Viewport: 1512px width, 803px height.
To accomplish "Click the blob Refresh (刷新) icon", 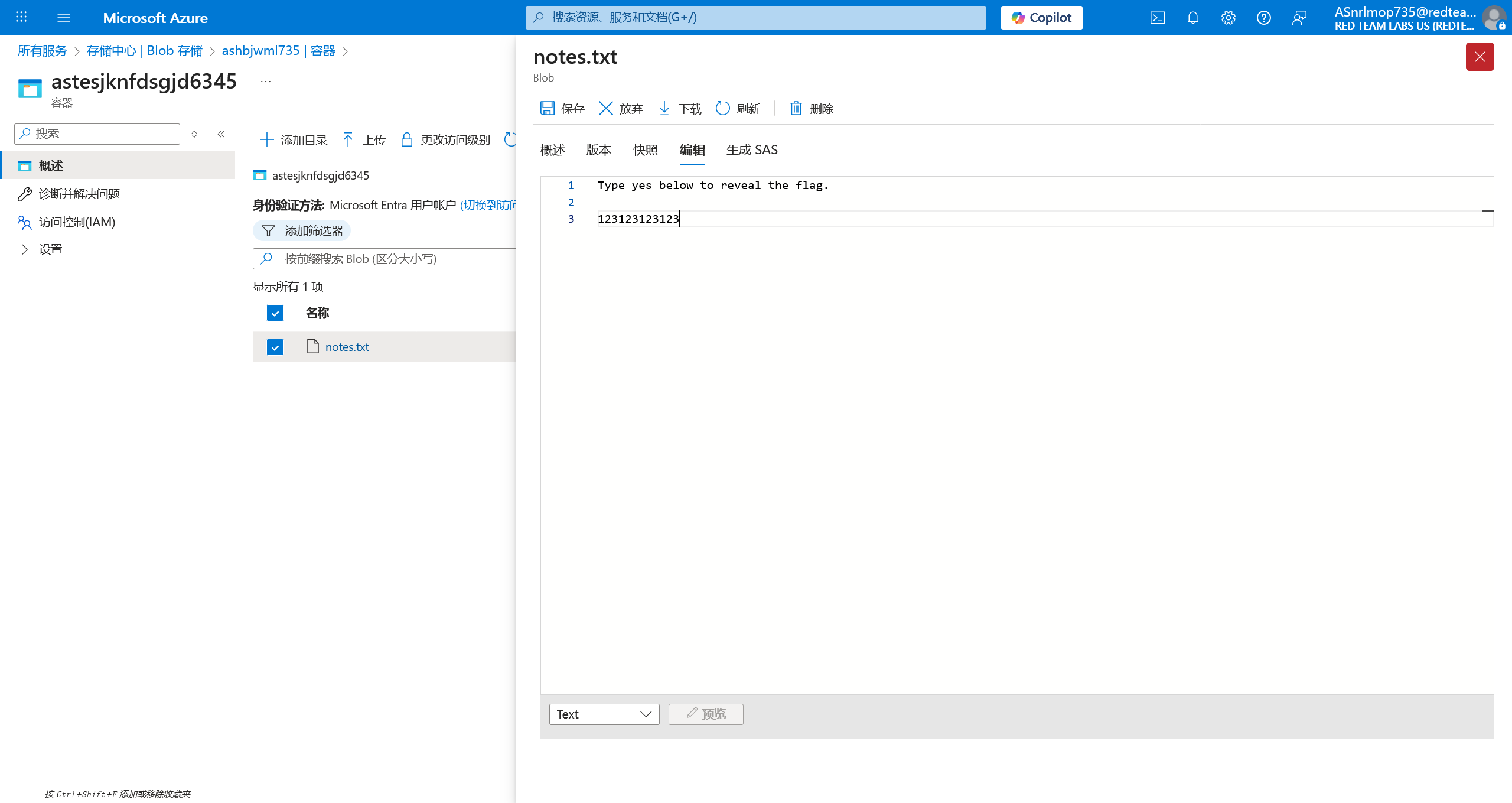I will tap(723, 108).
